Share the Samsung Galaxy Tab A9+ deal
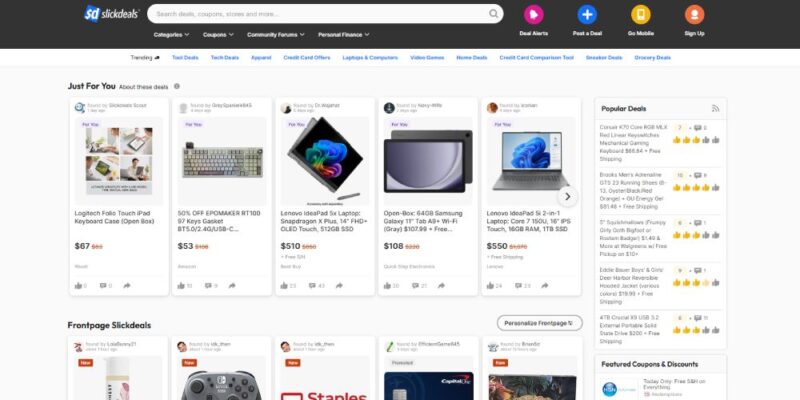Viewport: 800px width, 400px height. pos(441,286)
